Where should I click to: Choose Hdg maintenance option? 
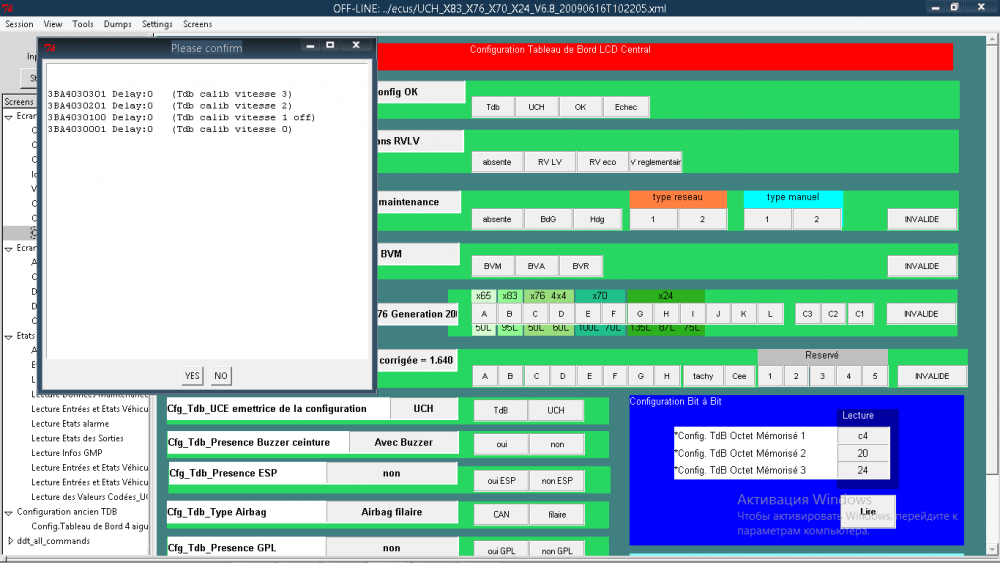(597, 219)
